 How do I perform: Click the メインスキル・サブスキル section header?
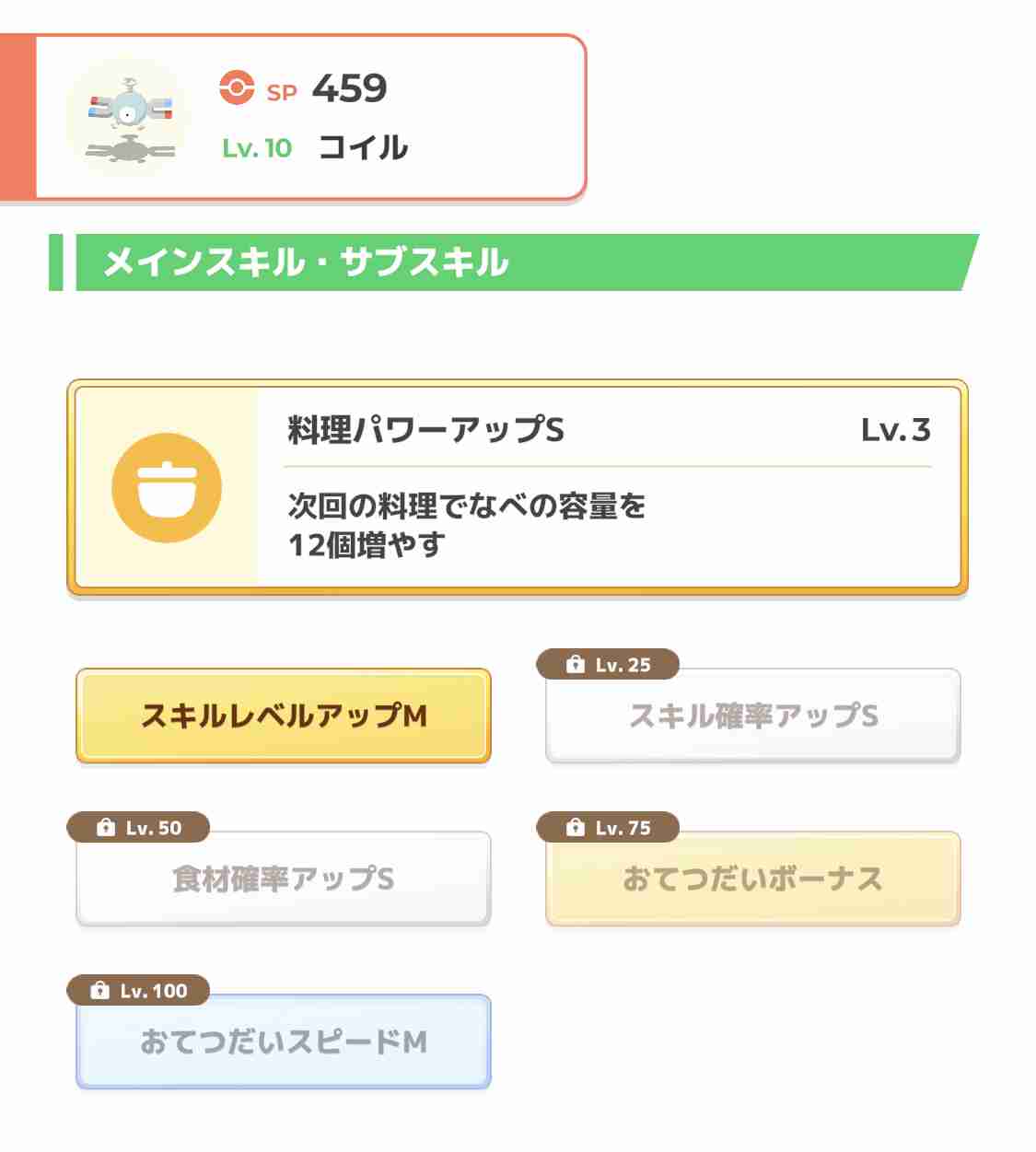click(x=514, y=262)
